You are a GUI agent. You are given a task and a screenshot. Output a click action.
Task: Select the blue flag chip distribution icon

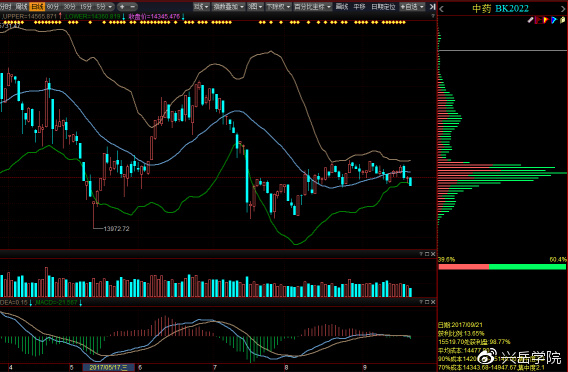(554, 20)
